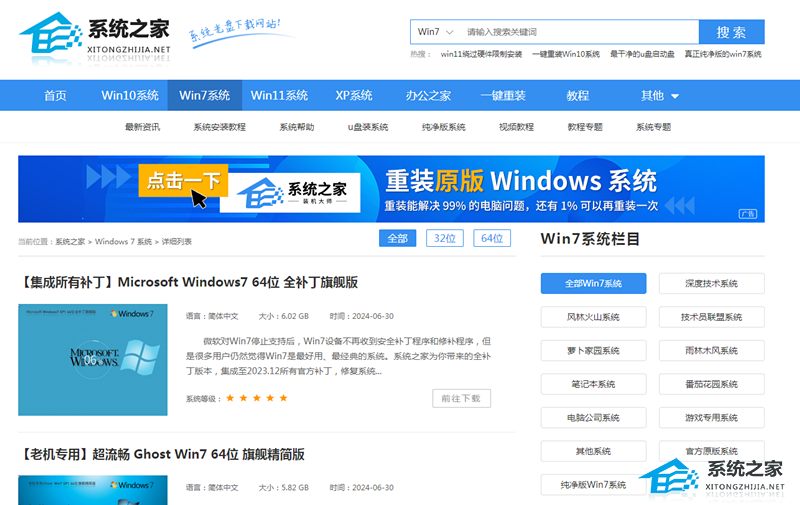This screenshot has width=800, height=505.
Task: Click 大小：5.82 GB text
Action: click(x=284, y=488)
